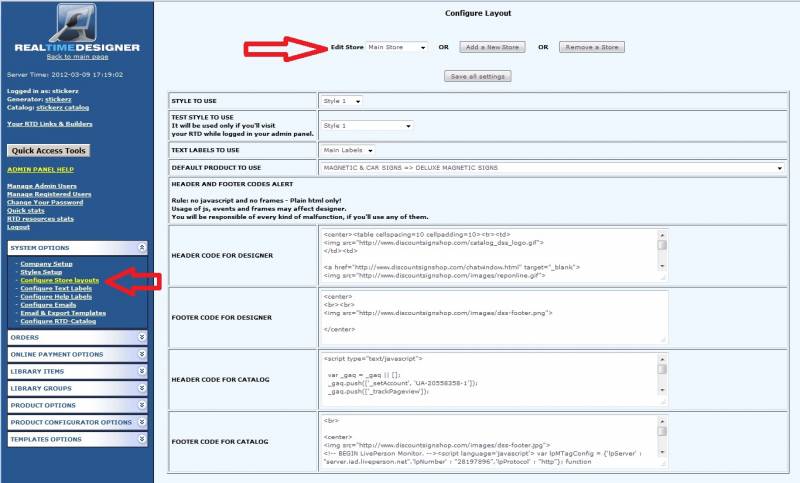
Task: Open the Test Style To Use dropdown
Action: click(367, 125)
